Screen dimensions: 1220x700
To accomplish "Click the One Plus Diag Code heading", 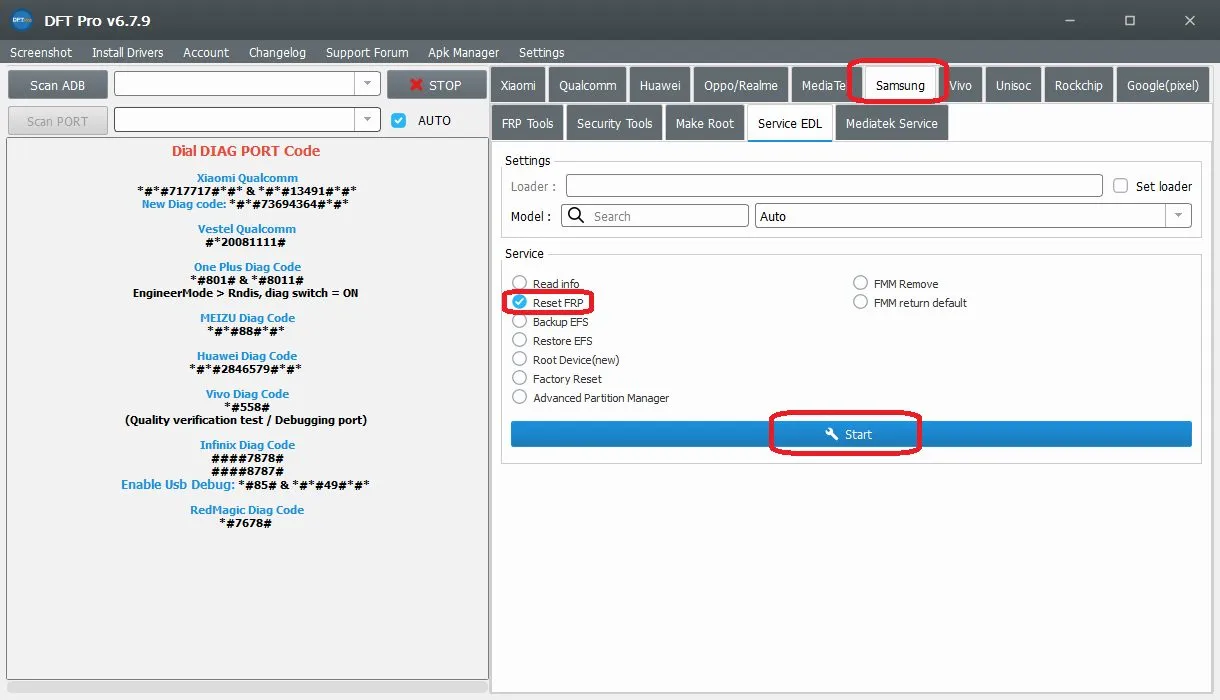I will pyautogui.click(x=247, y=267).
